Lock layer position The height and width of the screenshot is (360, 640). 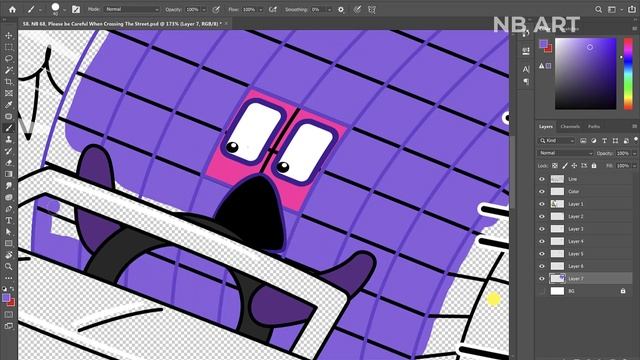(x=574, y=166)
